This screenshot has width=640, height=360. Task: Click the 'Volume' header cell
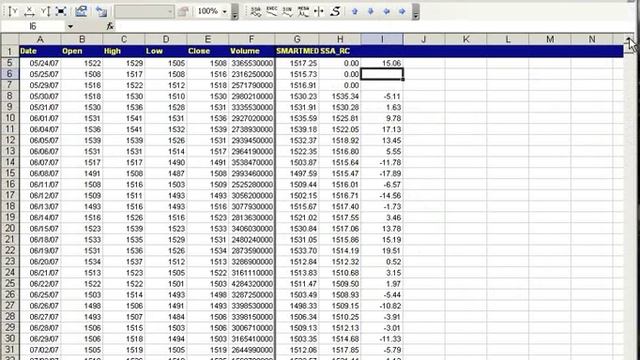[251, 51]
